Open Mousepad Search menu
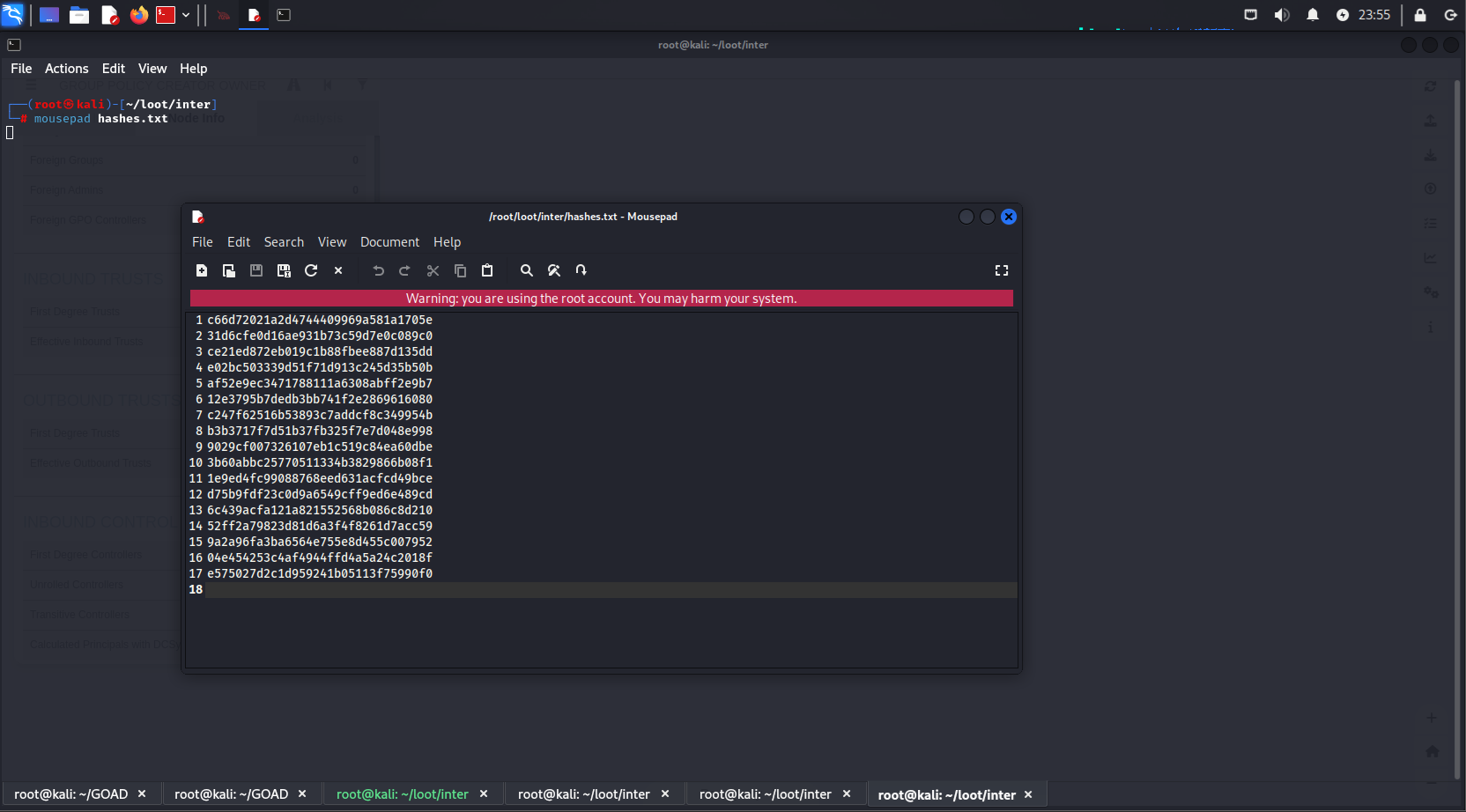This screenshot has width=1466, height=812. 284,242
